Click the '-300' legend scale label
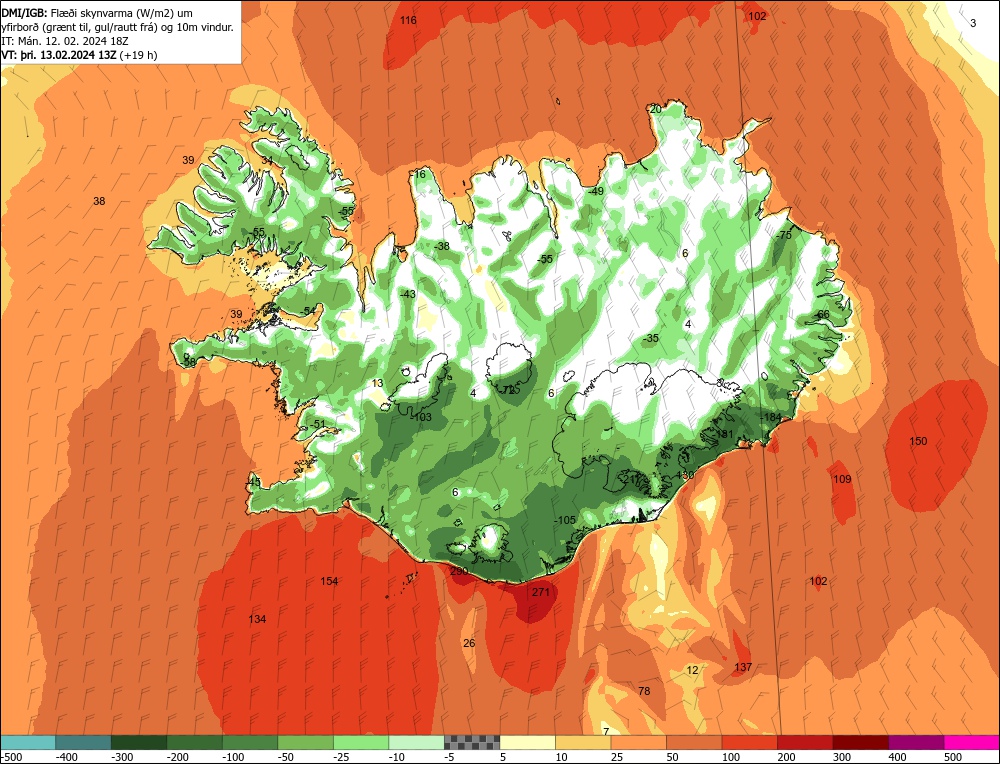Screen dimensions: 1000x764 point(122,757)
